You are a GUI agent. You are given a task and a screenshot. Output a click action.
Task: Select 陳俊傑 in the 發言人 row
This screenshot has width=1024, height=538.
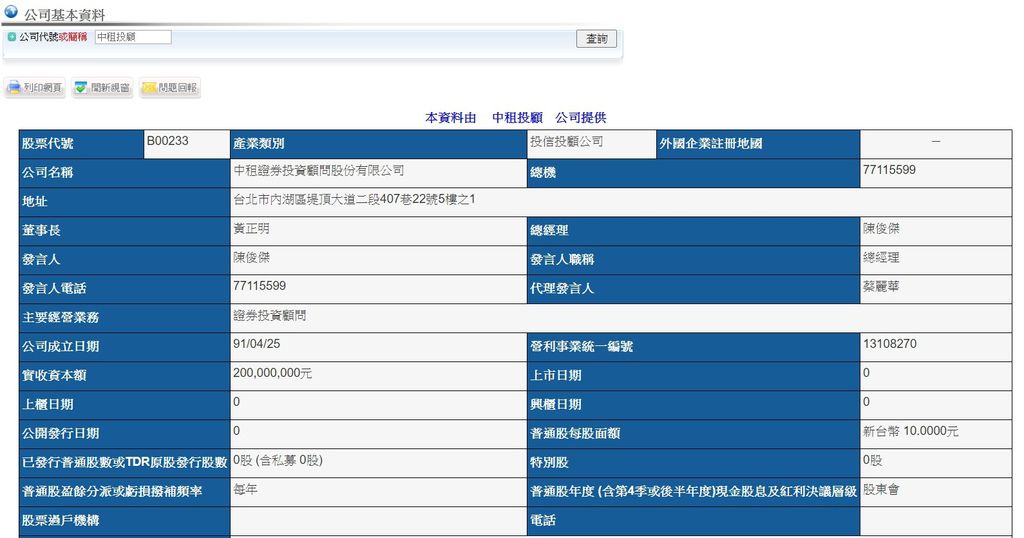(251, 257)
